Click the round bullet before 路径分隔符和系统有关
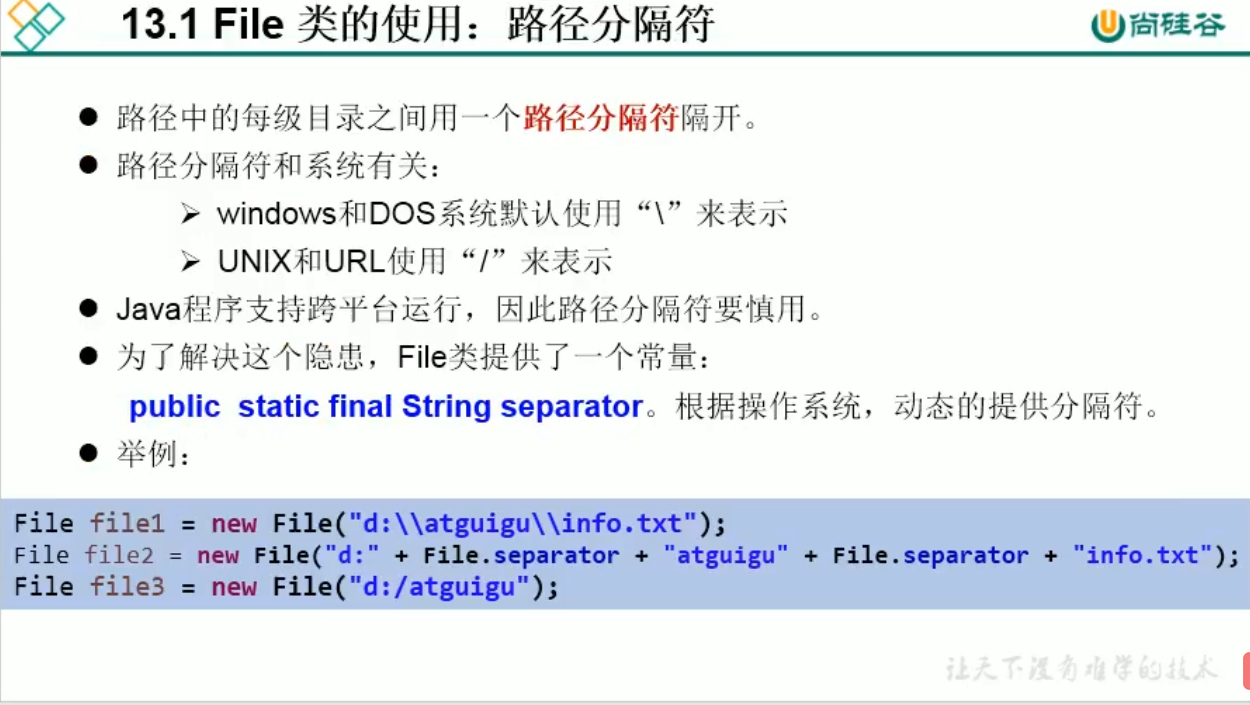The width and height of the screenshot is (1250, 705). 89,164
